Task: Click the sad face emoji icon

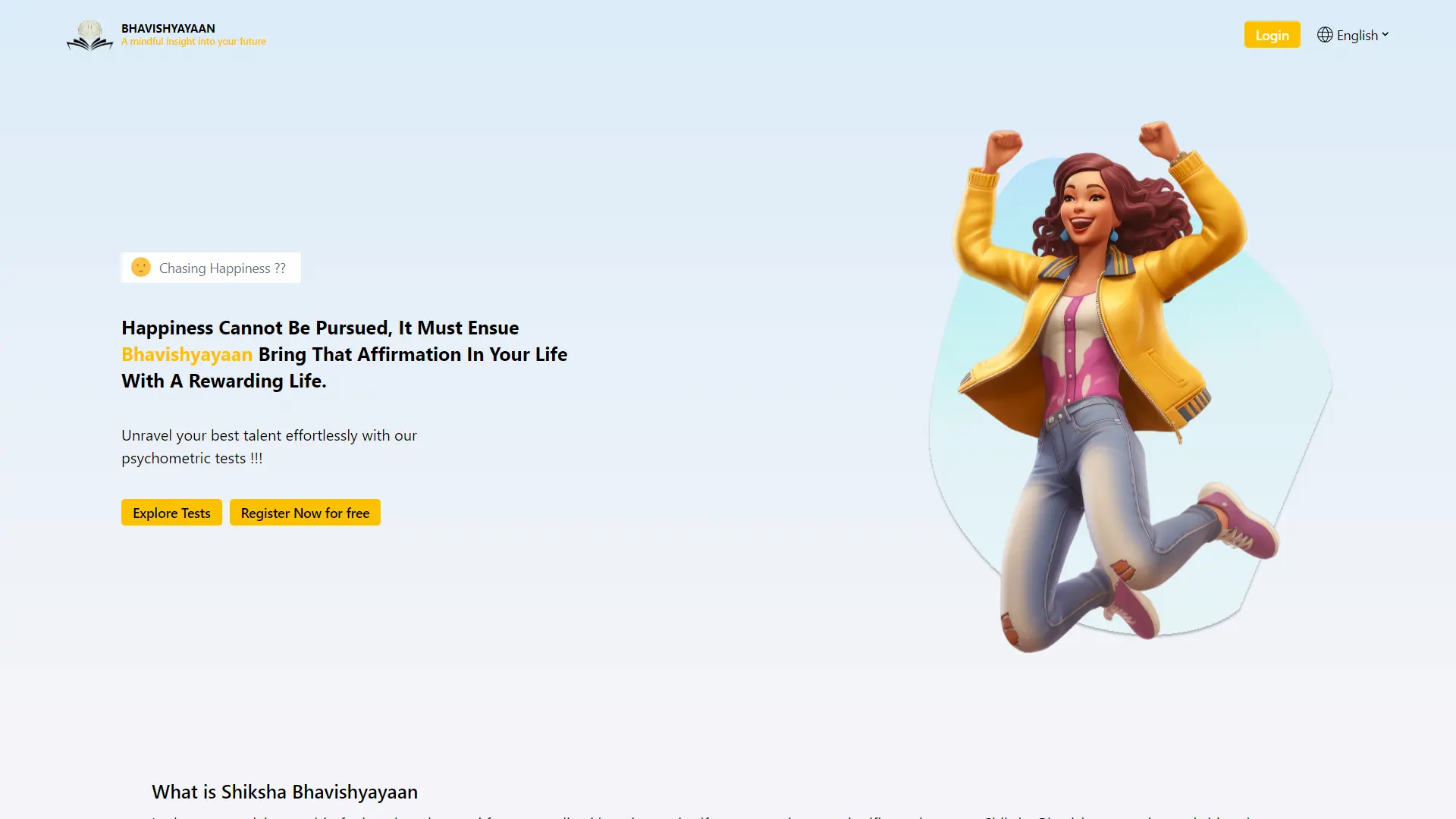Action: click(x=141, y=267)
